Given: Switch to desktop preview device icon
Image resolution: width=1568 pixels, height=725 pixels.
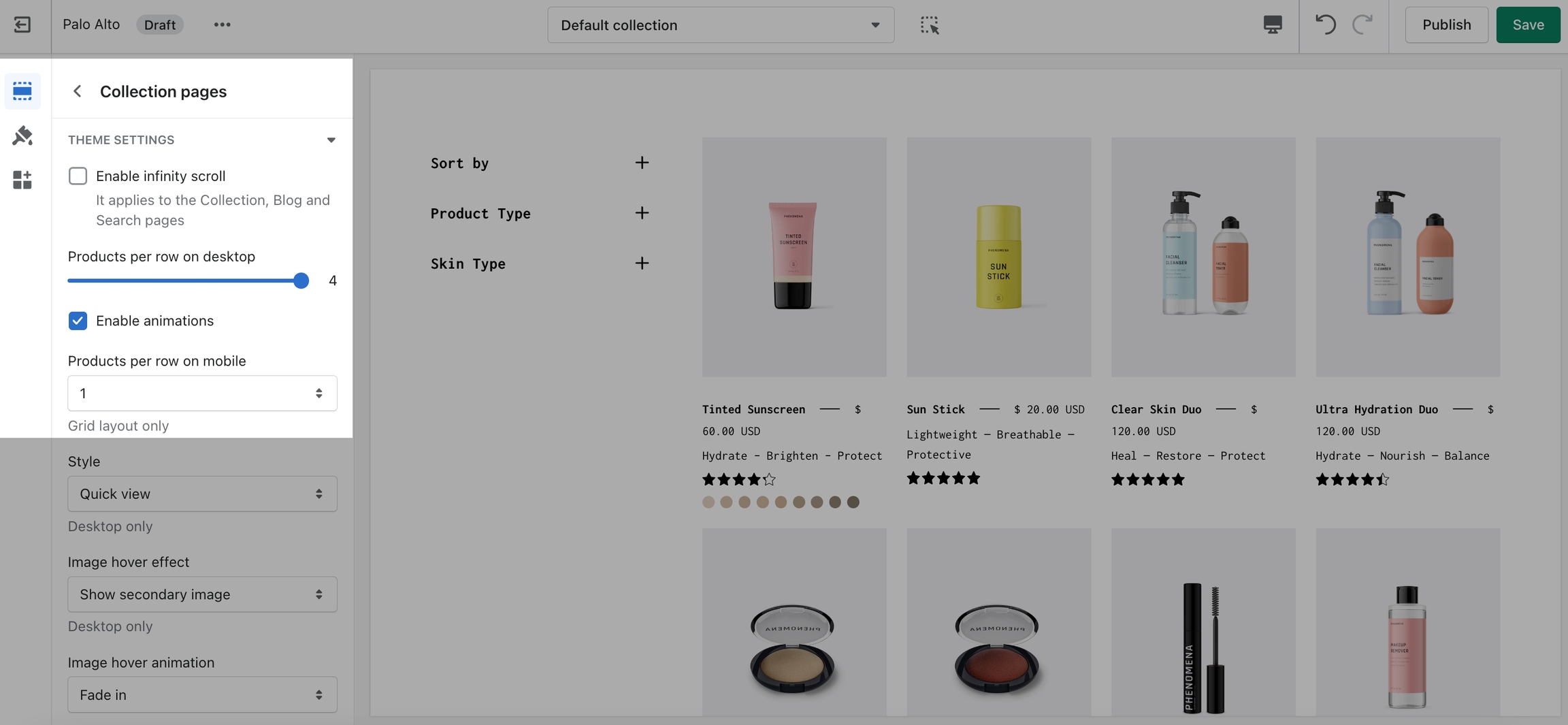Looking at the screenshot, I should click(x=1272, y=25).
